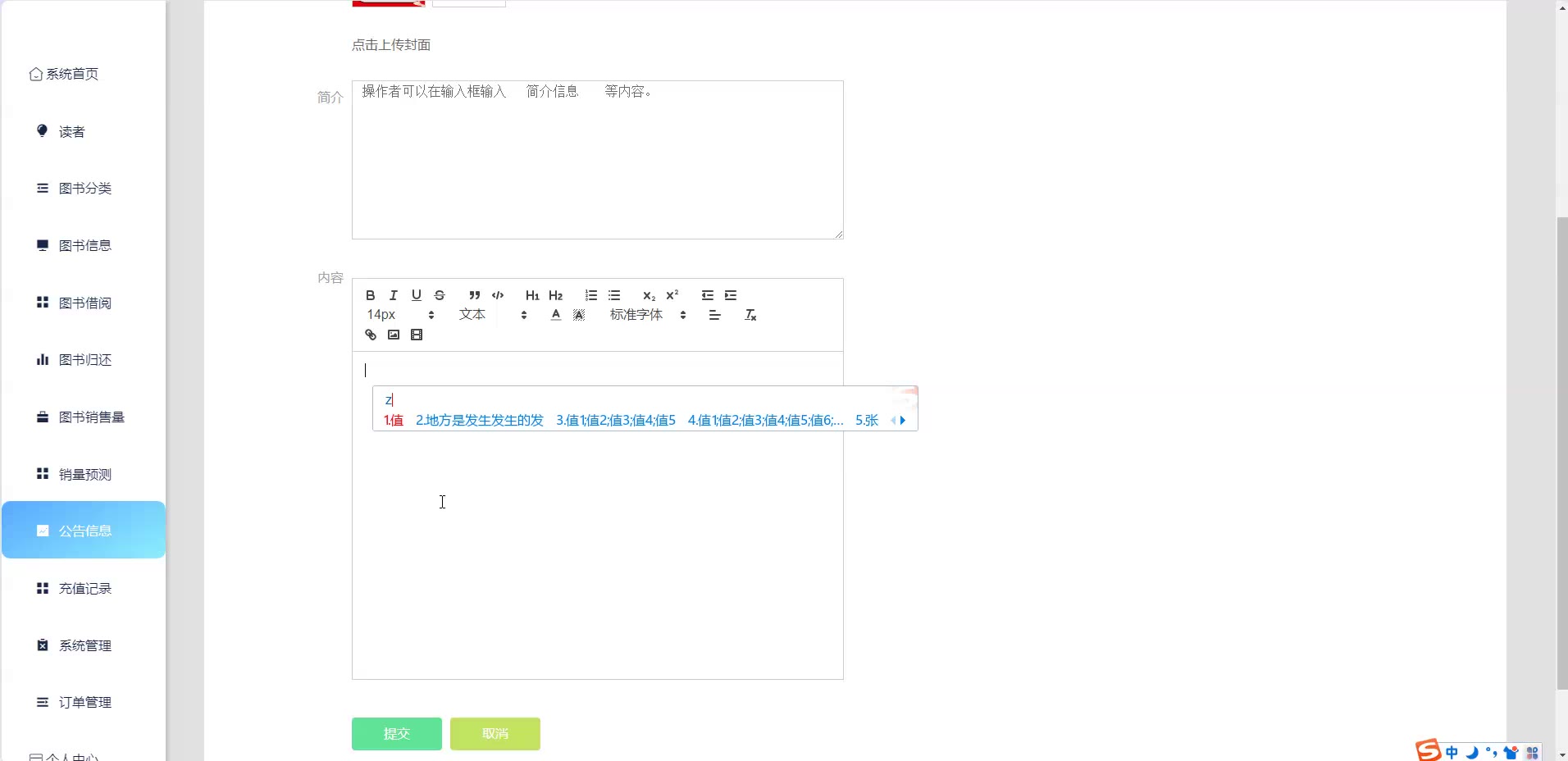
Task: Show next page of IME candidates
Action: coord(903,421)
